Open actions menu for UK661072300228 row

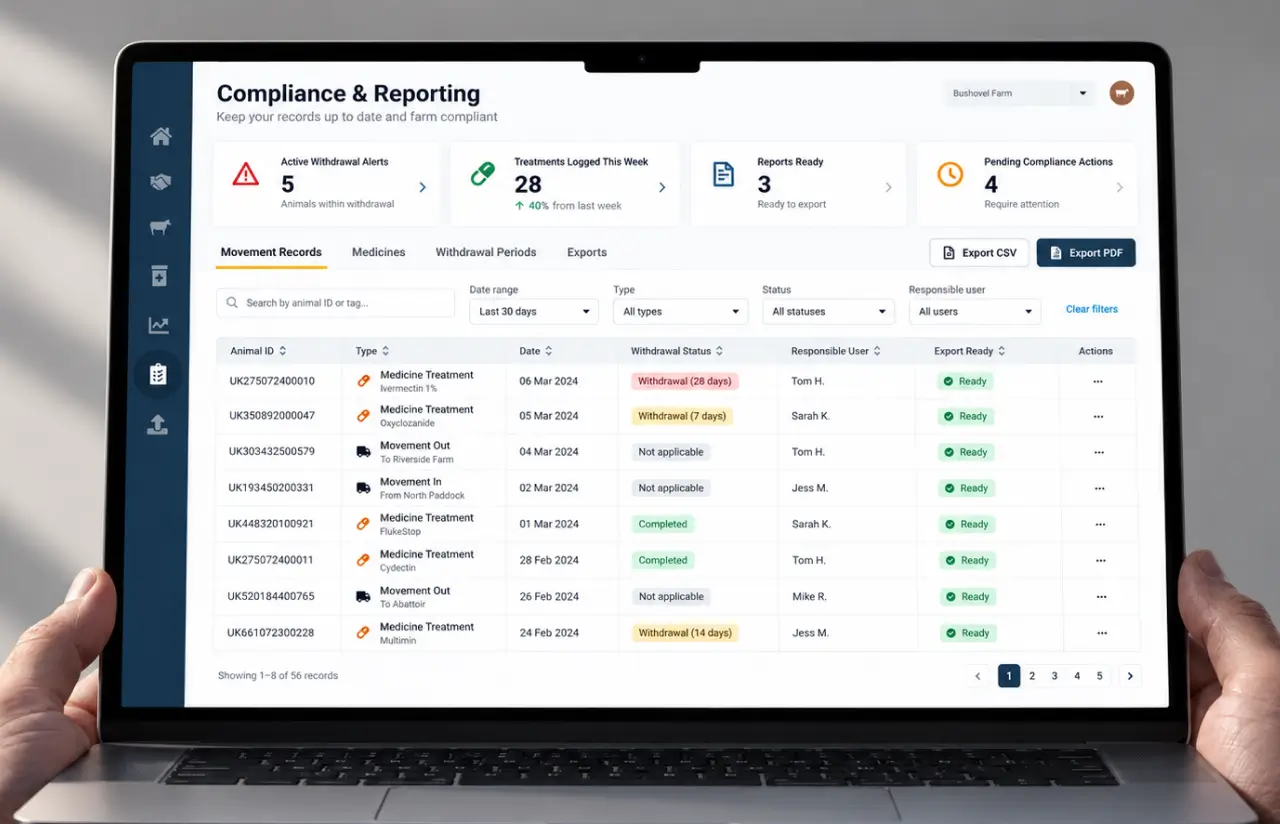click(1102, 633)
